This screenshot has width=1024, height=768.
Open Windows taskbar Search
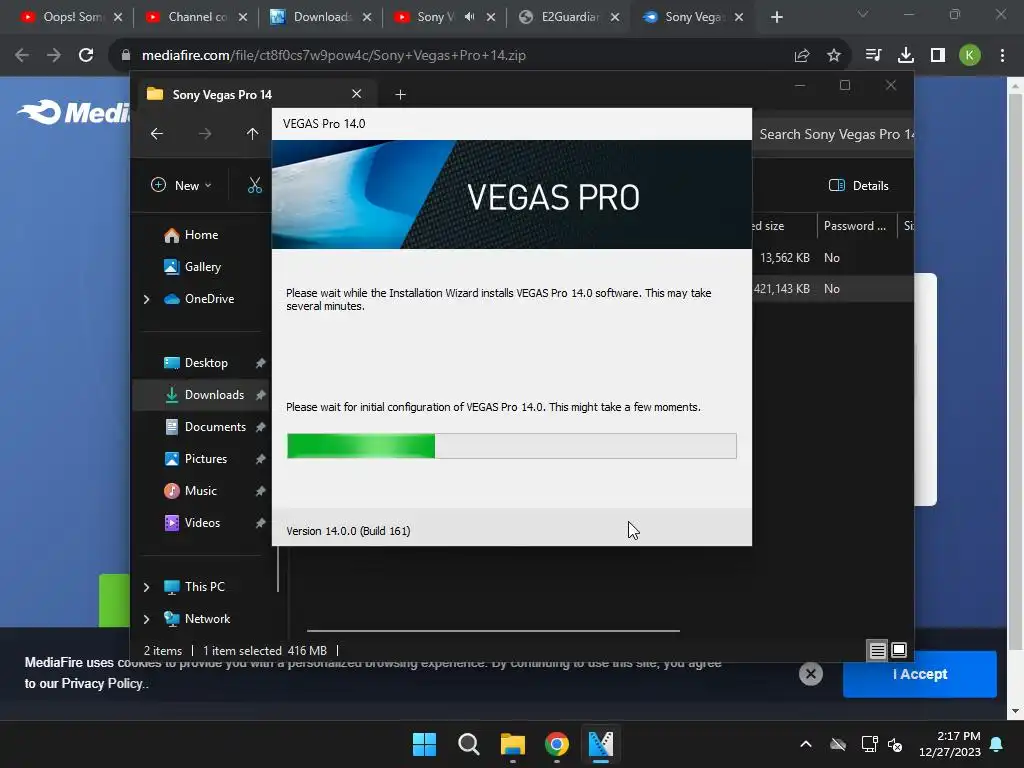pos(468,744)
